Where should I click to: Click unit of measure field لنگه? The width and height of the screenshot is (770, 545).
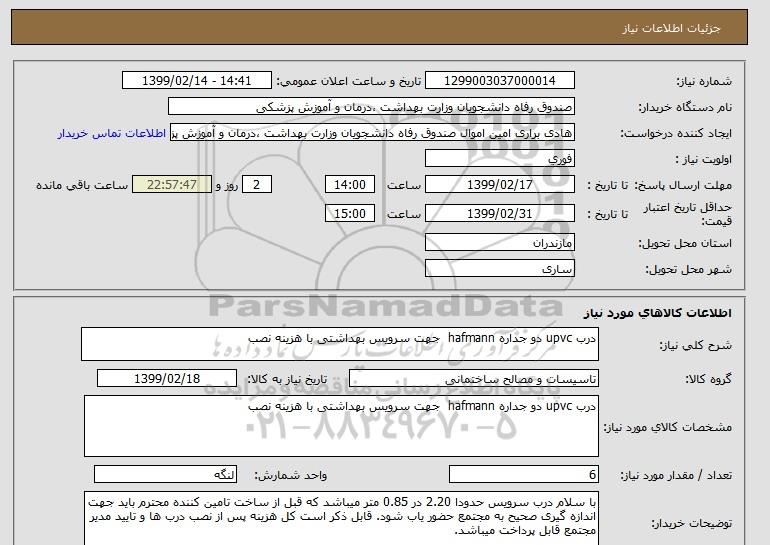pyautogui.click(x=165, y=475)
